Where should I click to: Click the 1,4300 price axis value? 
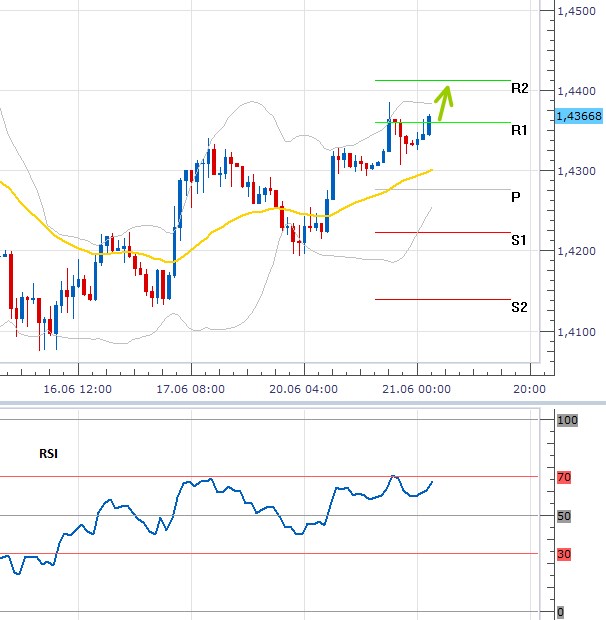(x=576, y=171)
